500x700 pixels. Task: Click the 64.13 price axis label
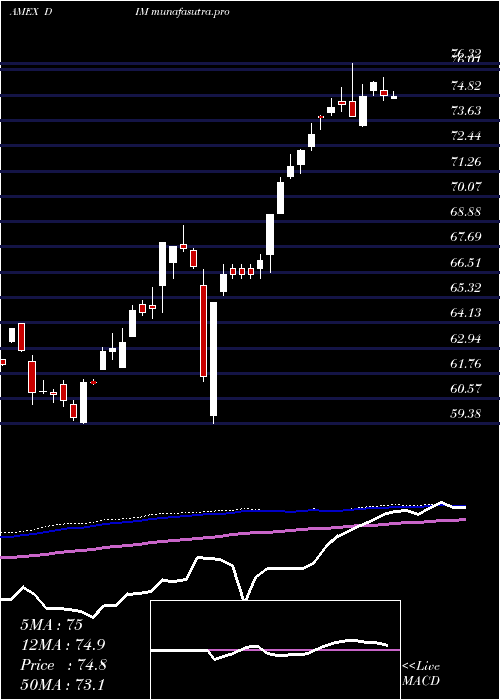(x=467, y=313)
